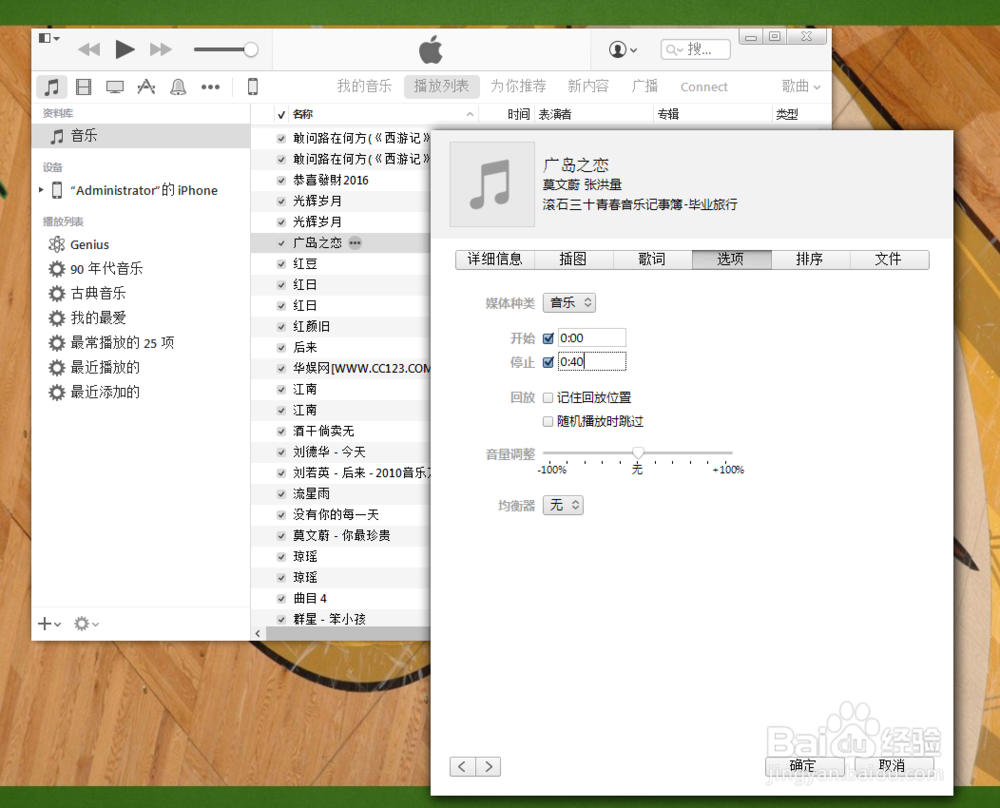Click the search field in iTunes toolbar
The image size is (1000, 808).
click(695, 49)
